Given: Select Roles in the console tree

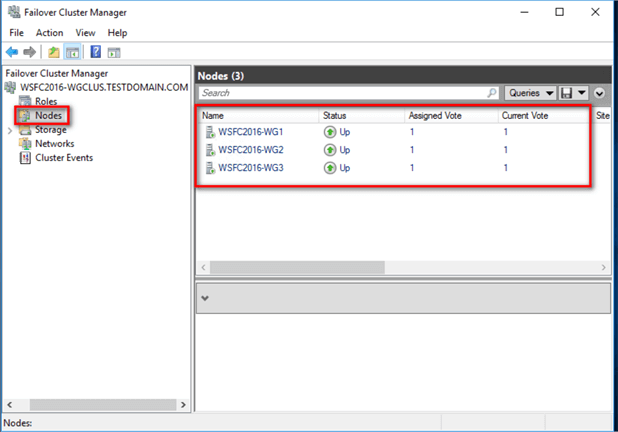Looking at the screenshot, I should point(46,101).
